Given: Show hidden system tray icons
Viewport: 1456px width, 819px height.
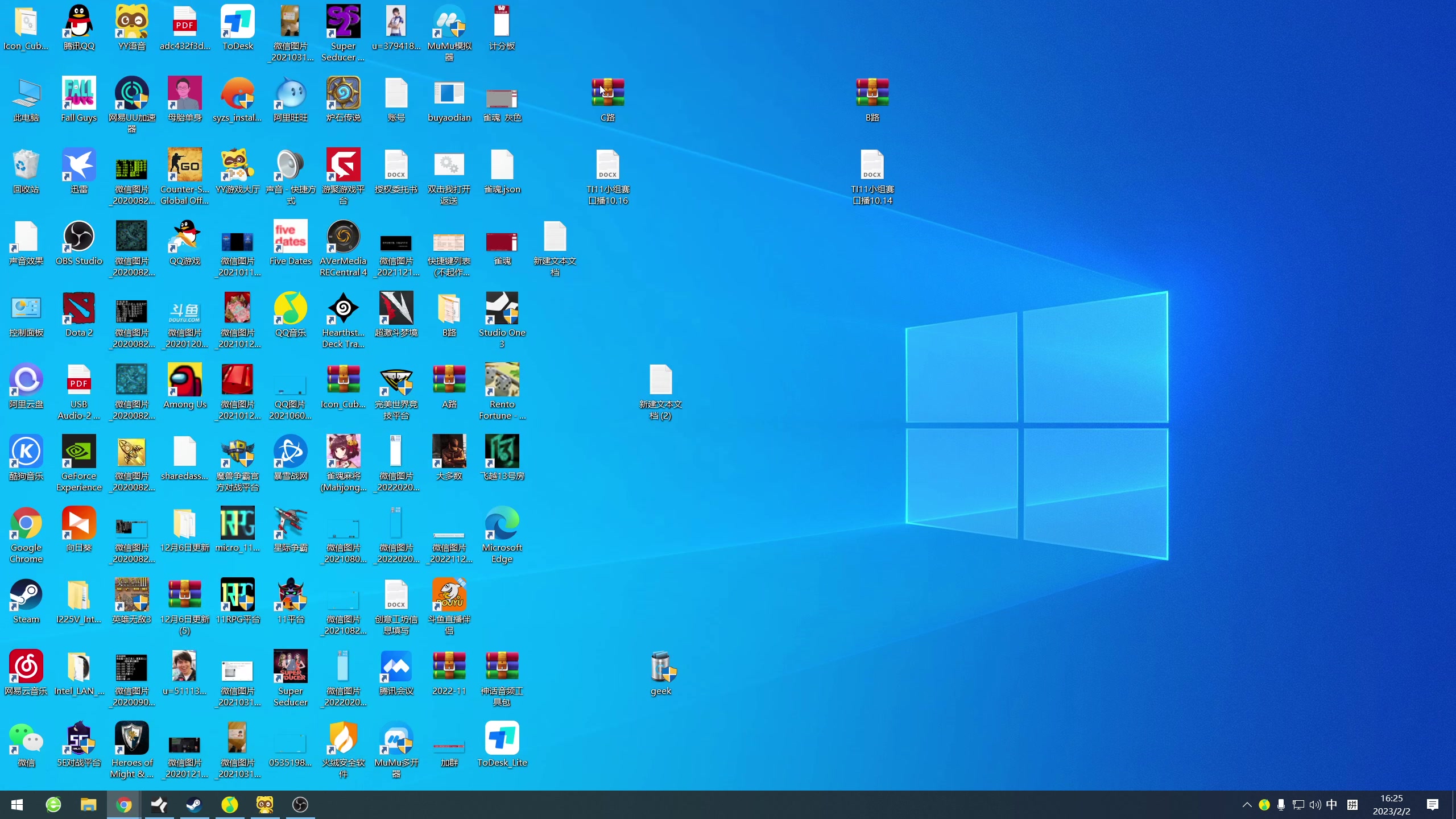Looking at the screenshot, I should pos(1247,805).
